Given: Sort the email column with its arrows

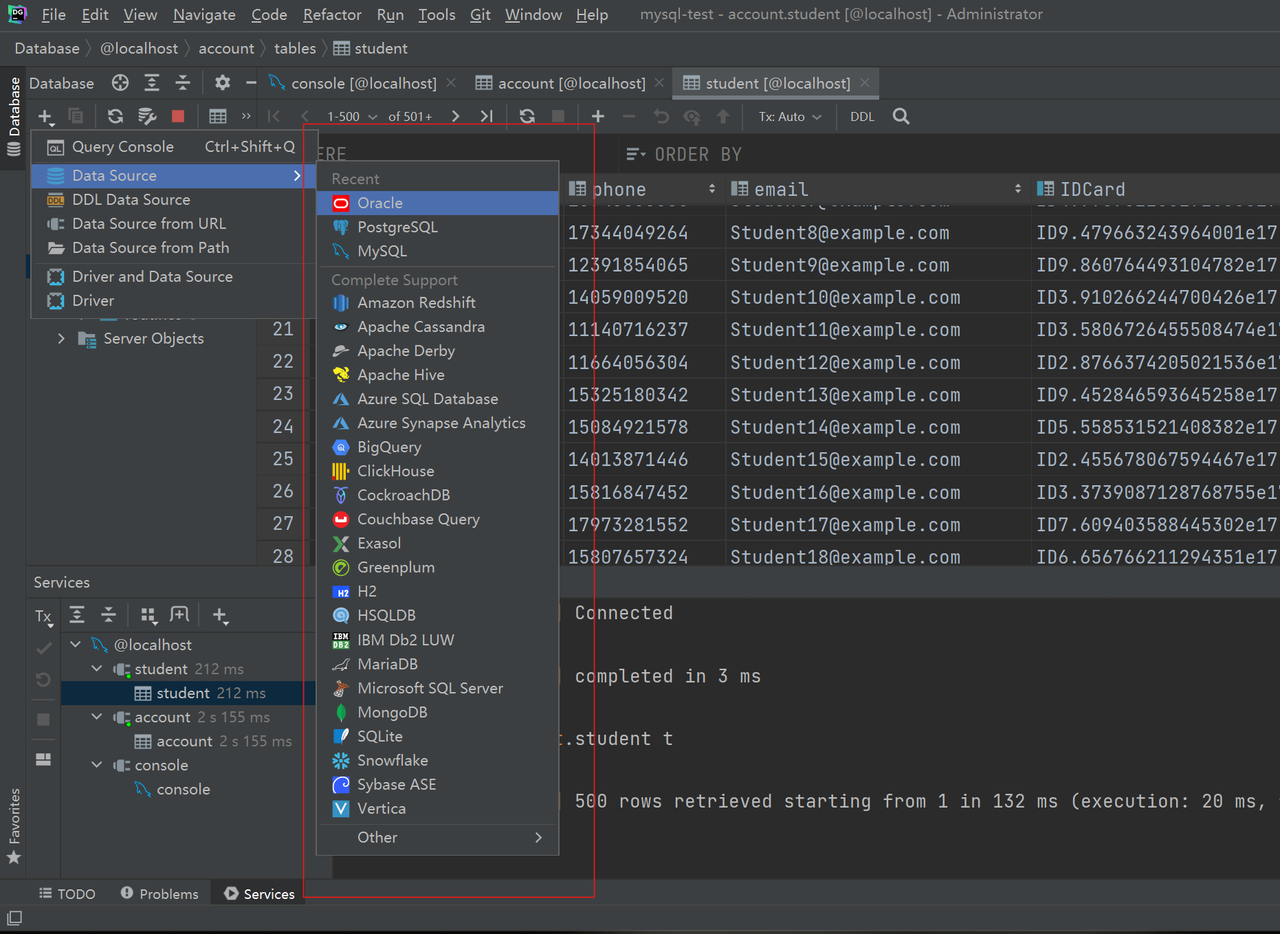Looking at the screenshot, I should pos(1018,189).
